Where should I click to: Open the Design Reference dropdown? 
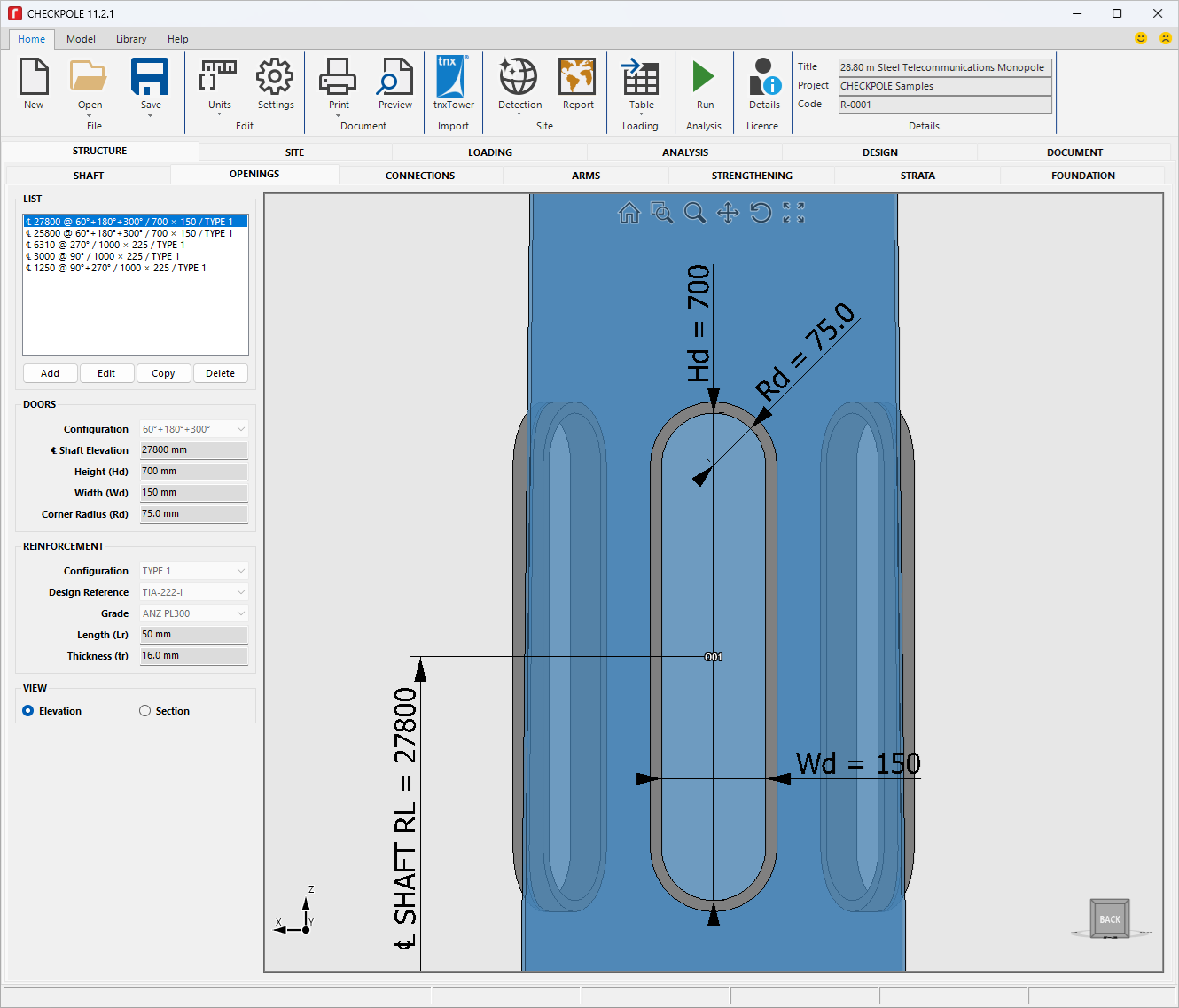pos(240,592)
